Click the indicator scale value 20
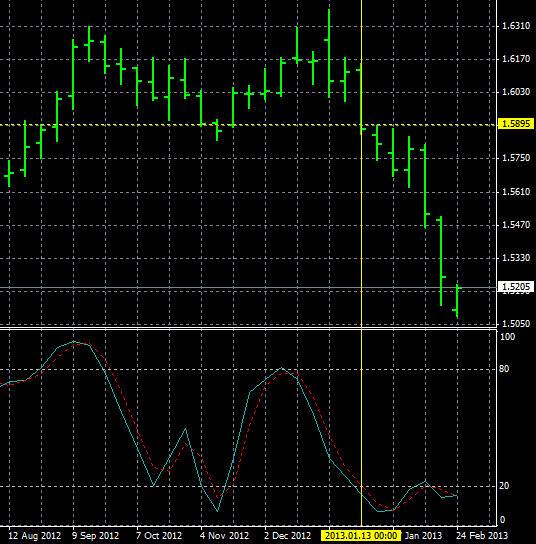 pyautogui.click(x=504, y=486)
